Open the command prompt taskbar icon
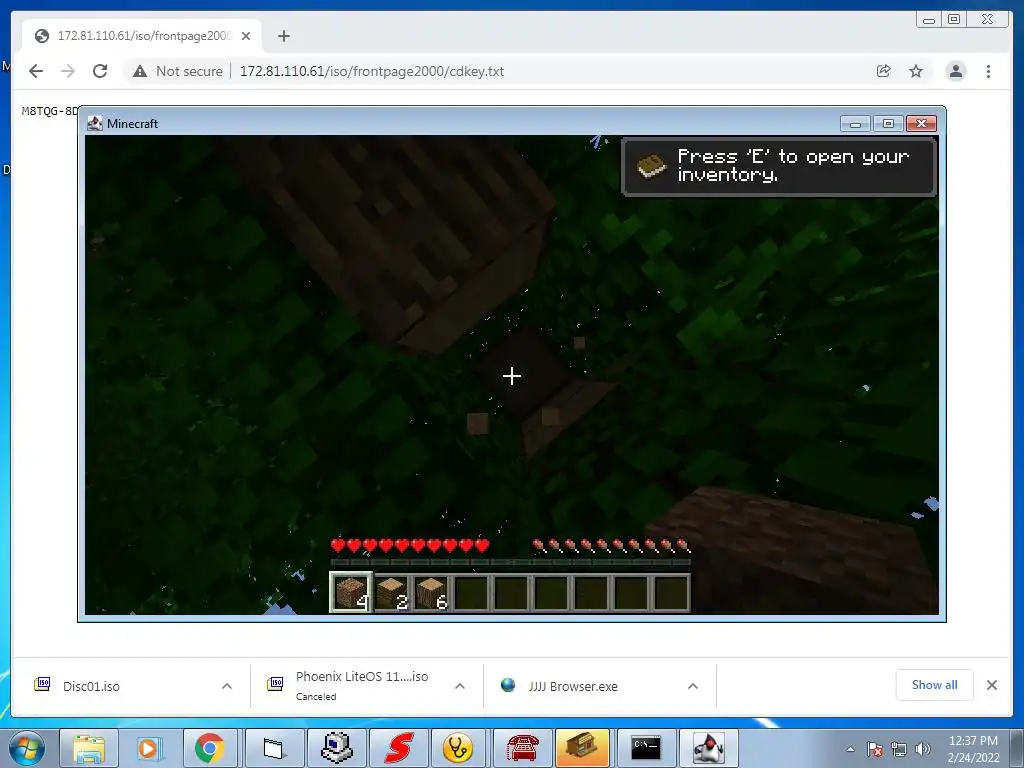 point(646,748)
